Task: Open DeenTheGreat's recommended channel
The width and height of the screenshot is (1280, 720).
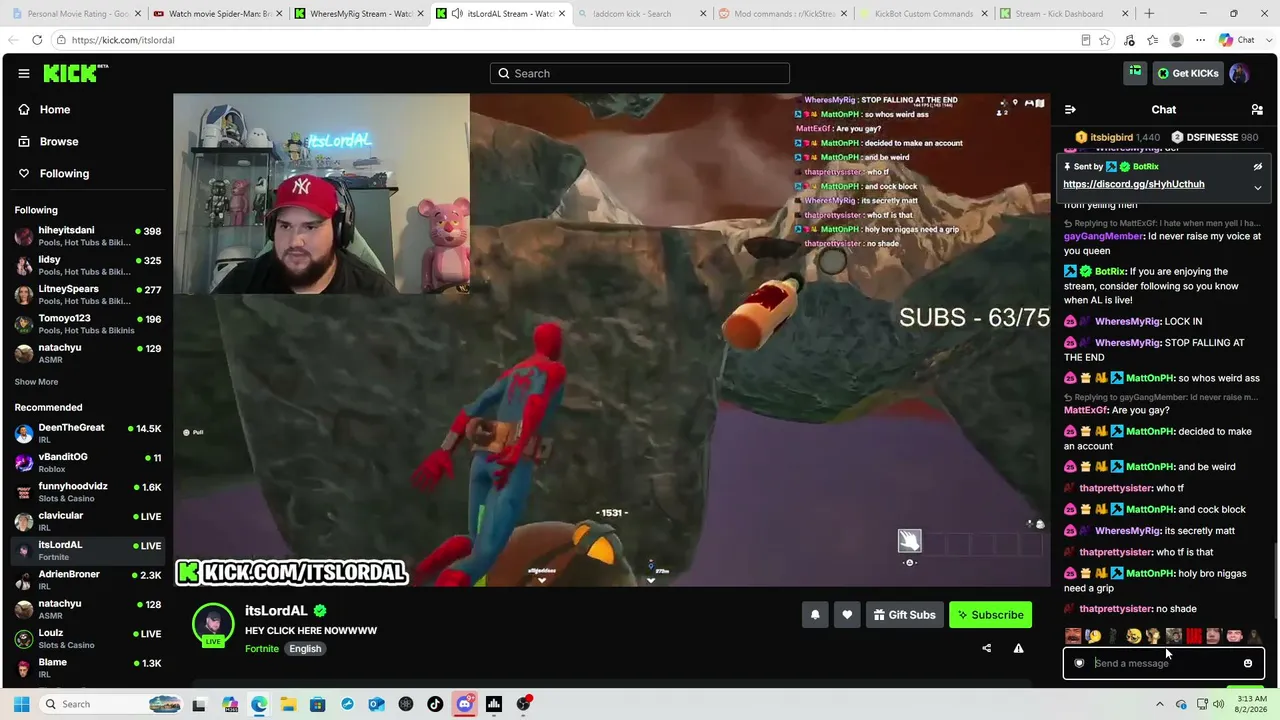Action: pyautogui.click(x=86, y=433)
